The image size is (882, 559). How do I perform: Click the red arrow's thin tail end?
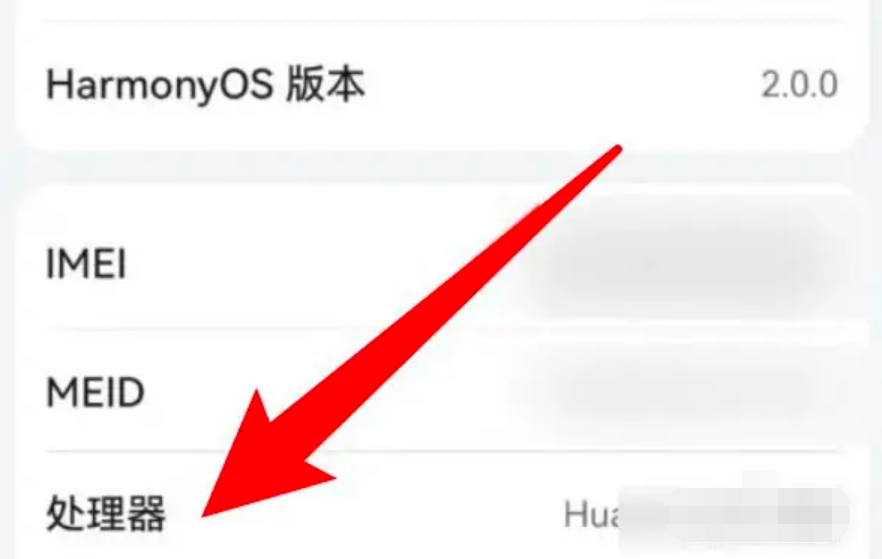point(616,150)
